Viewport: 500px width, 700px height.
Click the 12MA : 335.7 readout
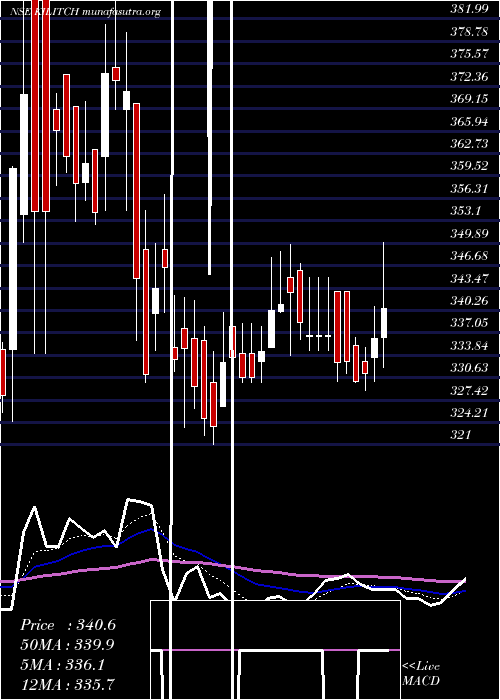click(67, 684)
